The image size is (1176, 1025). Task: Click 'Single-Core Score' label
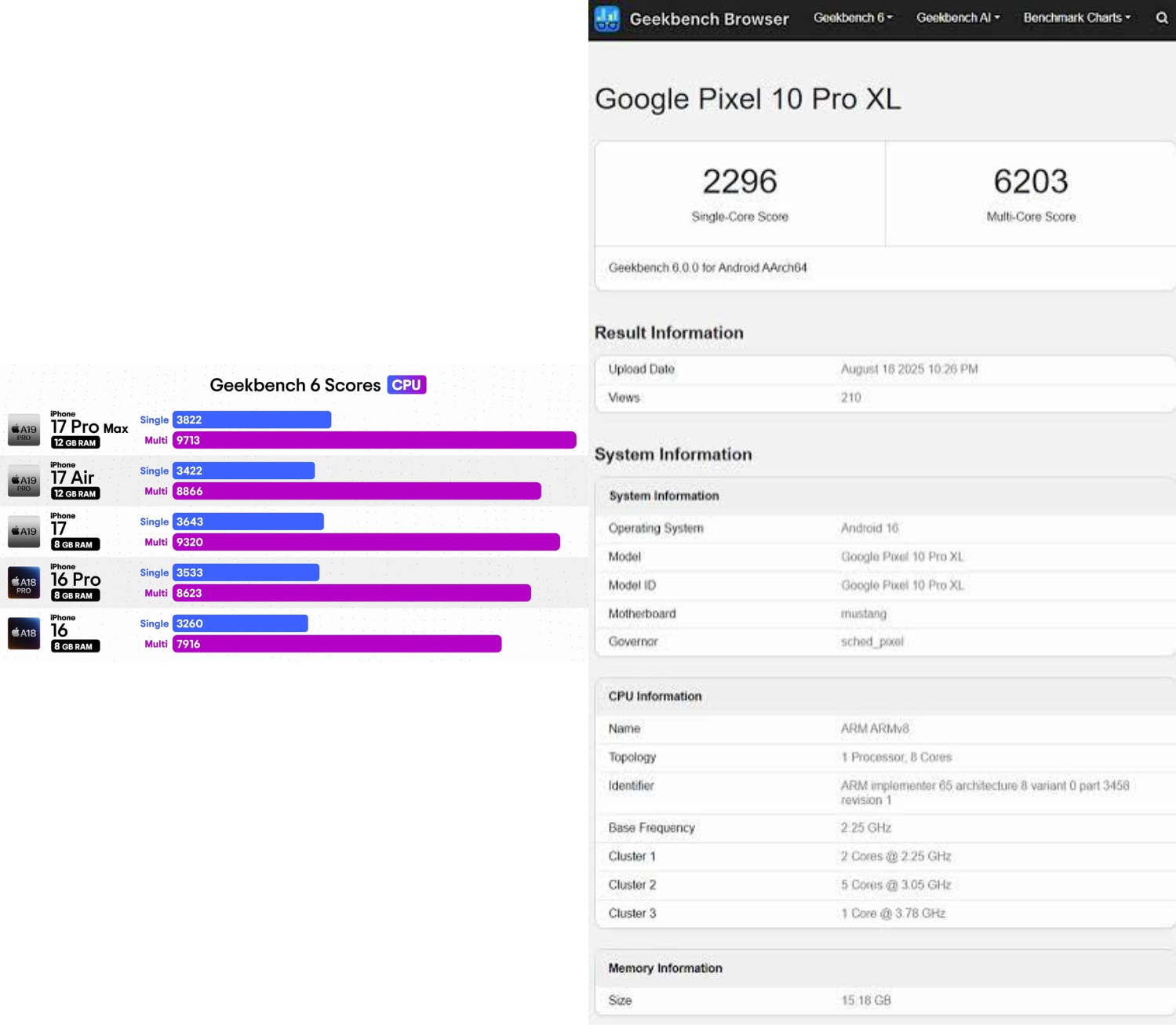click(740, 217)
